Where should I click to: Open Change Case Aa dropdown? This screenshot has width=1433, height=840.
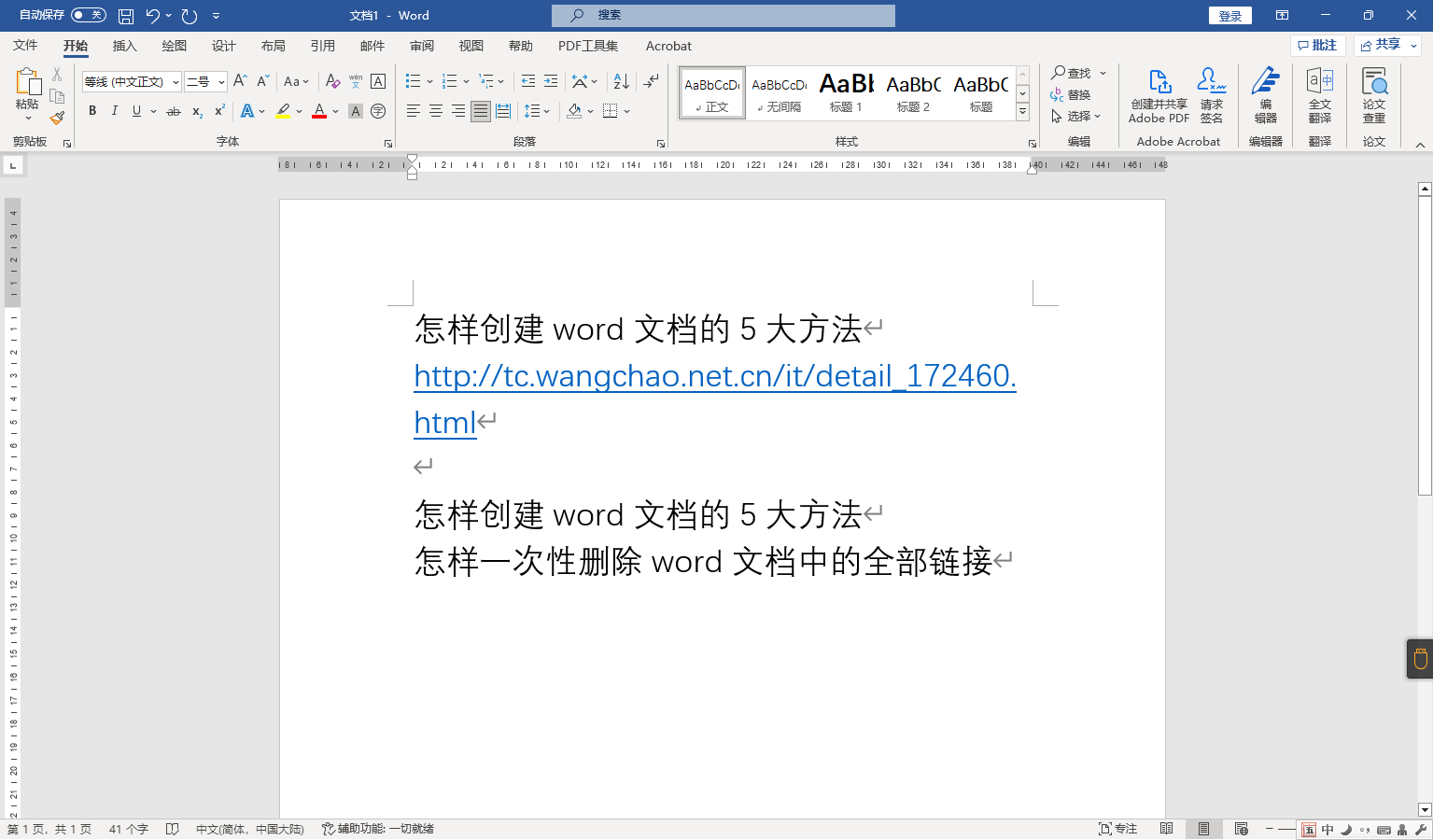click(296, 81)
